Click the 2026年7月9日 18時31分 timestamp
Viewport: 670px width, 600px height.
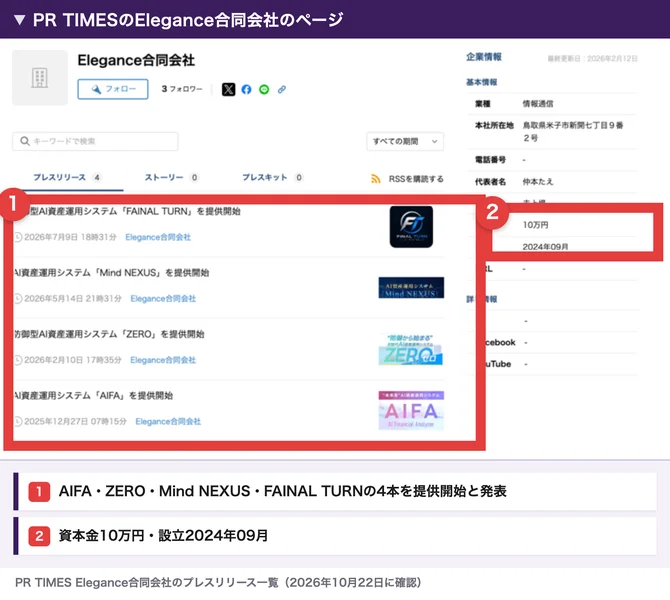(70, 237)
